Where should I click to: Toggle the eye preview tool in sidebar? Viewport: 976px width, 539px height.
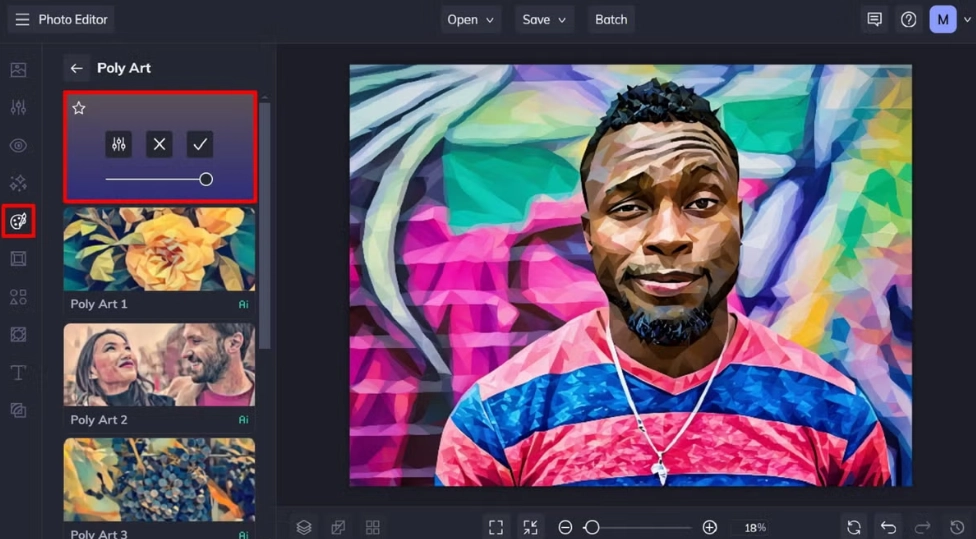click(x=18, y=145)
